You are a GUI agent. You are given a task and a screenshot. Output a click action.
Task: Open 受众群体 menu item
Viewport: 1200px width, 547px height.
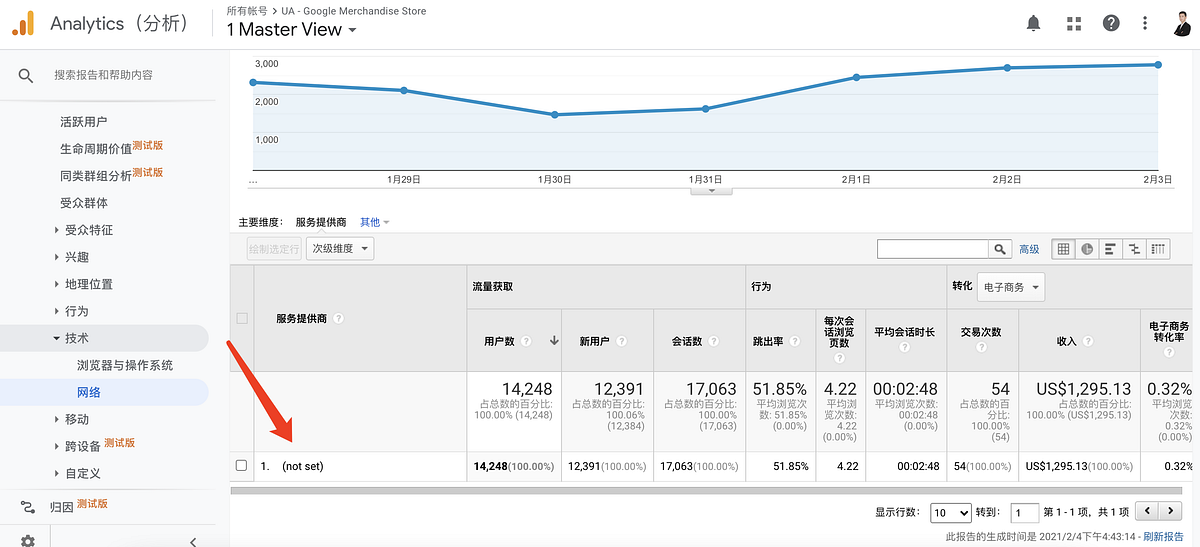(84, 203)
